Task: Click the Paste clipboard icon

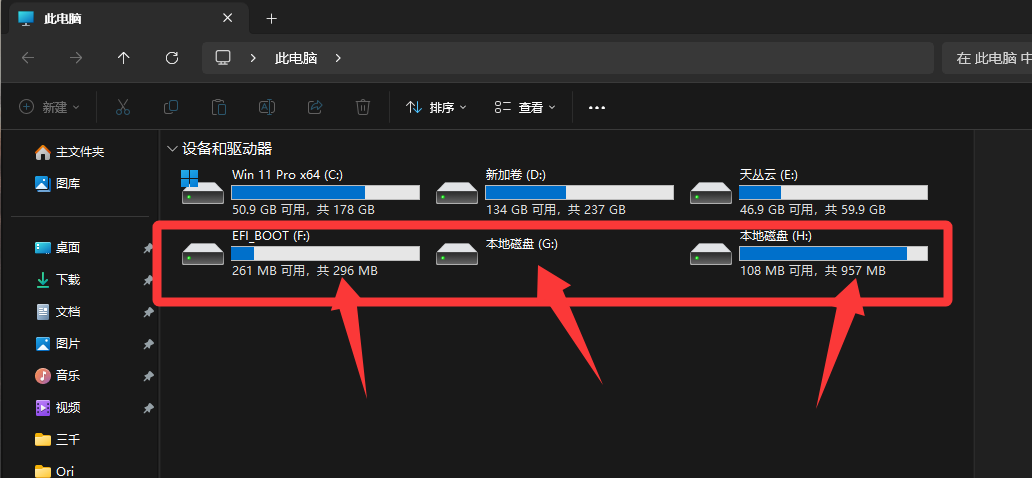Action: (x=219, y=107)
